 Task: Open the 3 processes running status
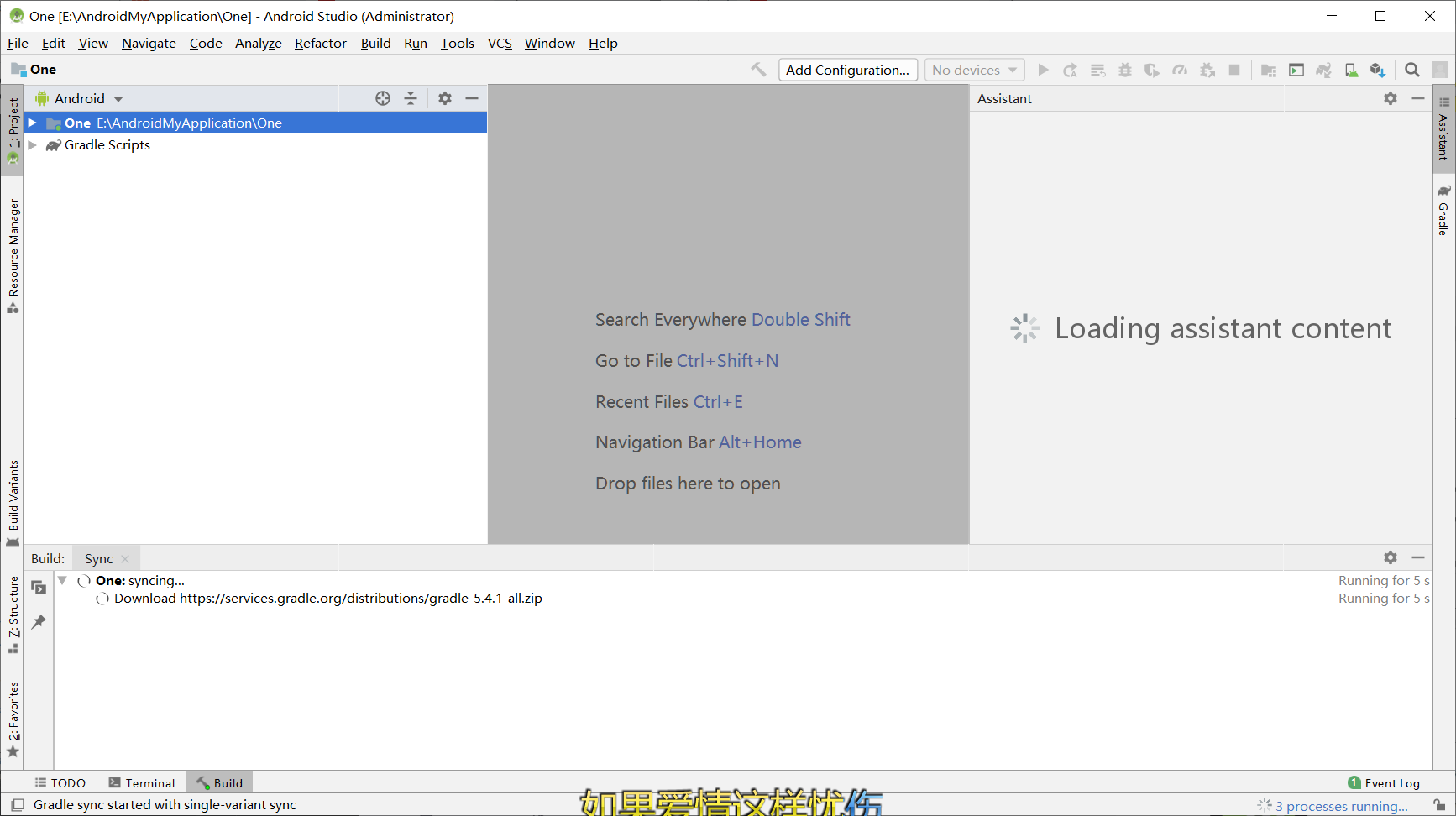point(1341,805)
